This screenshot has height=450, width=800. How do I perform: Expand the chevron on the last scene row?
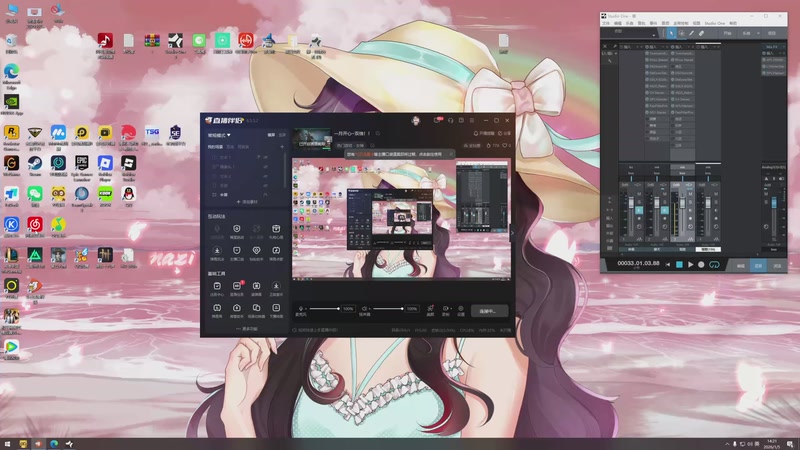(265, 195)
